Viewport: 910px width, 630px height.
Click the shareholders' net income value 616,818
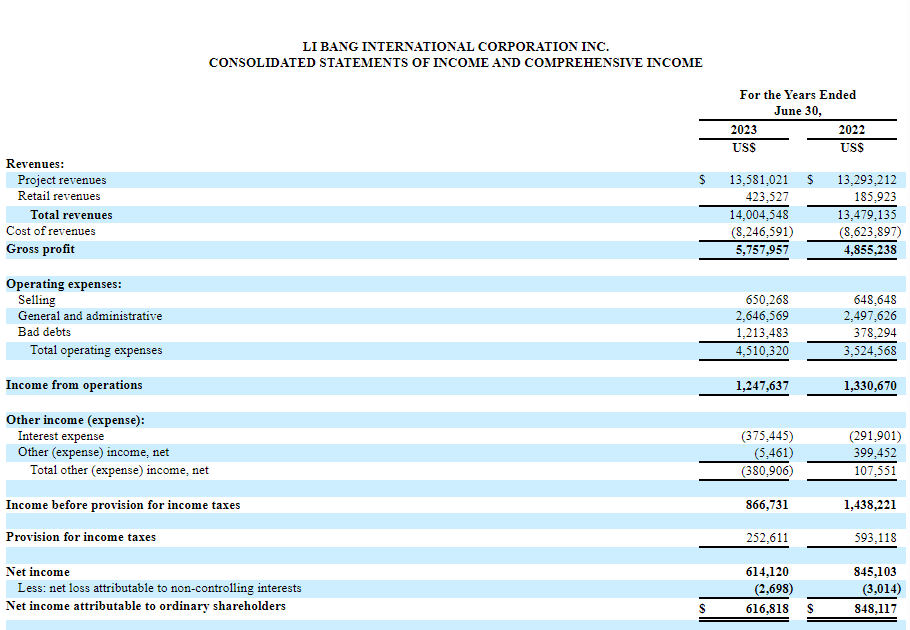(767, 609)
